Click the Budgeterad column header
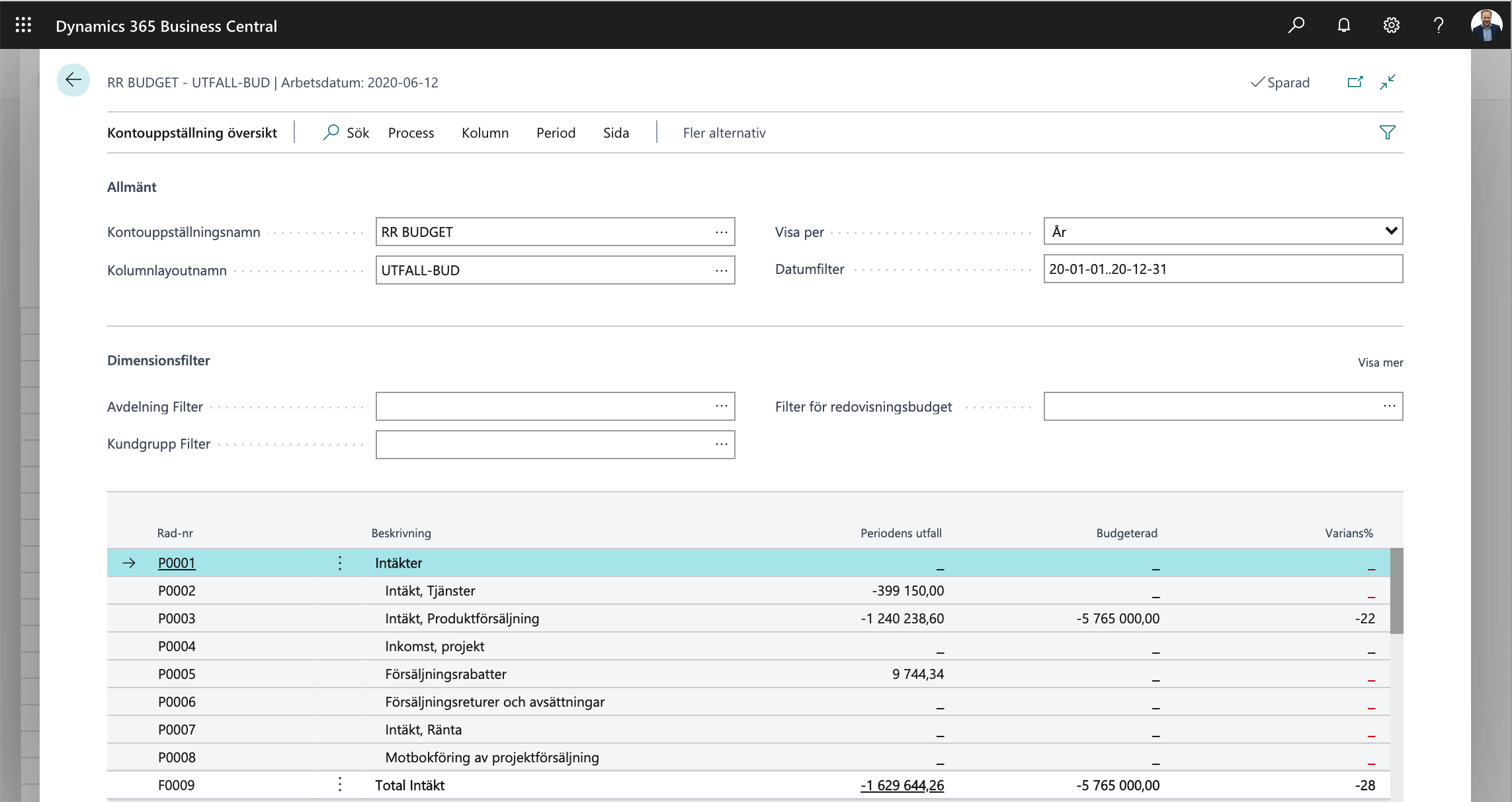 coord(1126,533)
